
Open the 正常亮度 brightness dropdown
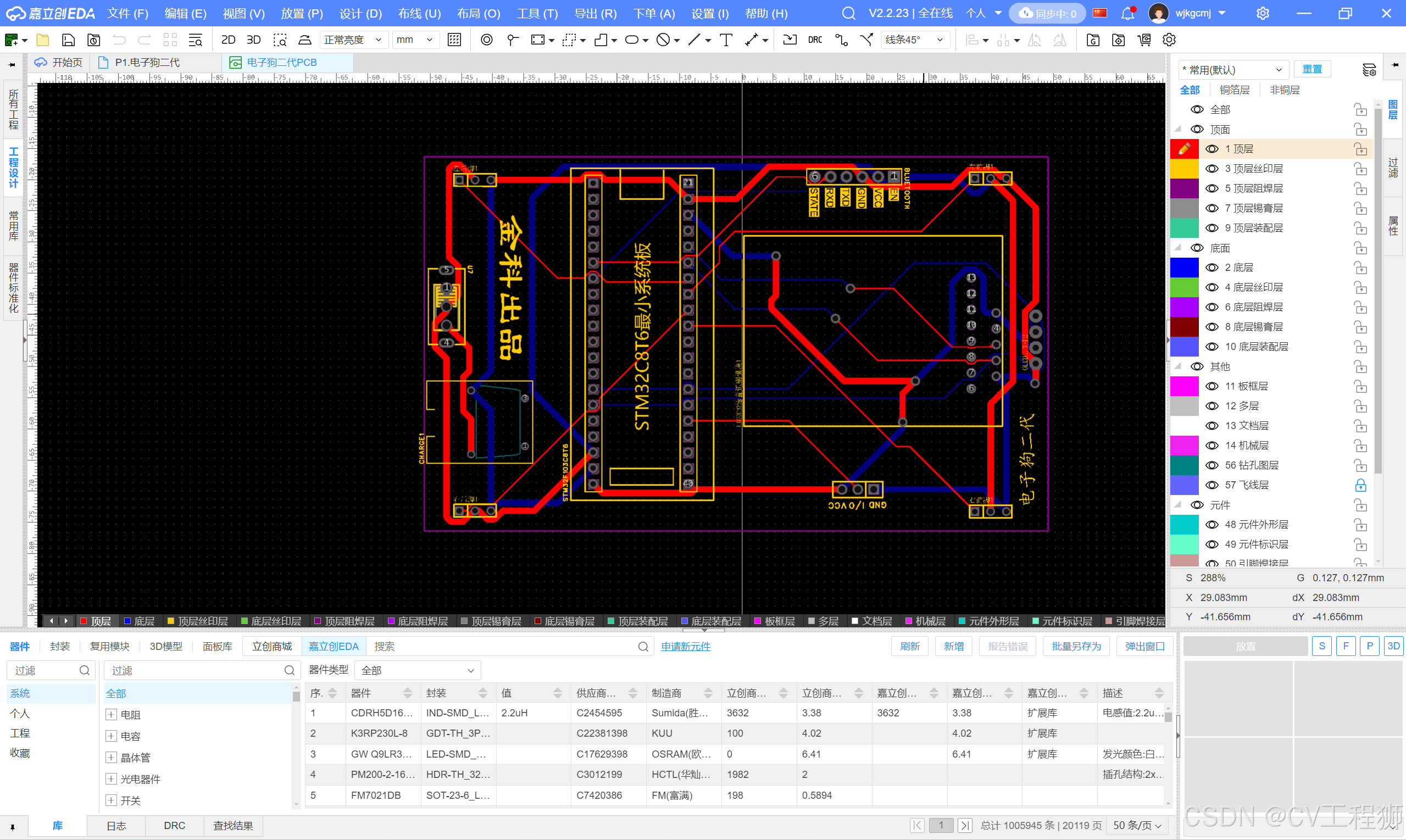pyautogui.click(x=353, y=40)
